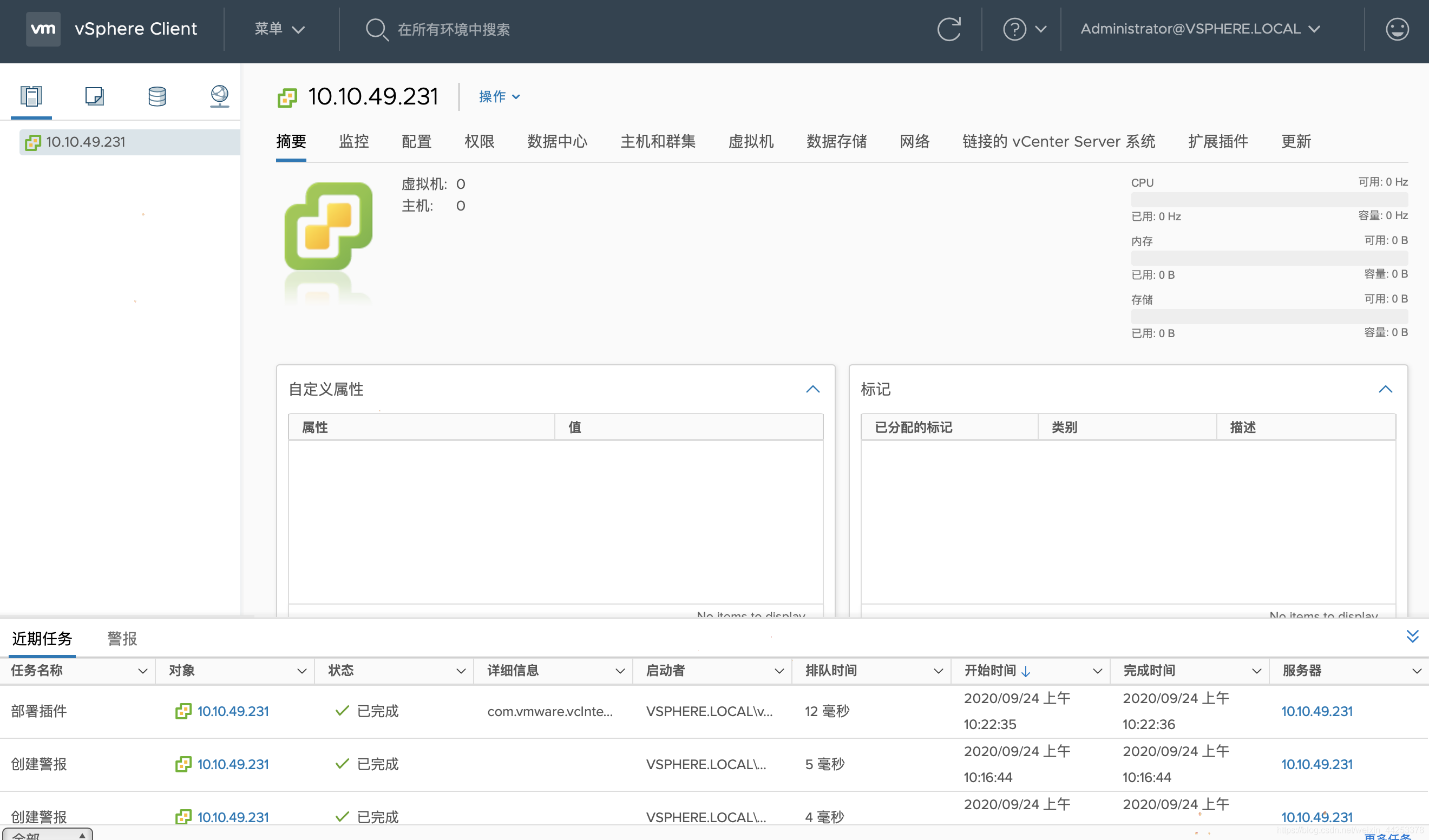Select the 近期任务 tab
1429x840 pixels.
click(42, 639)
